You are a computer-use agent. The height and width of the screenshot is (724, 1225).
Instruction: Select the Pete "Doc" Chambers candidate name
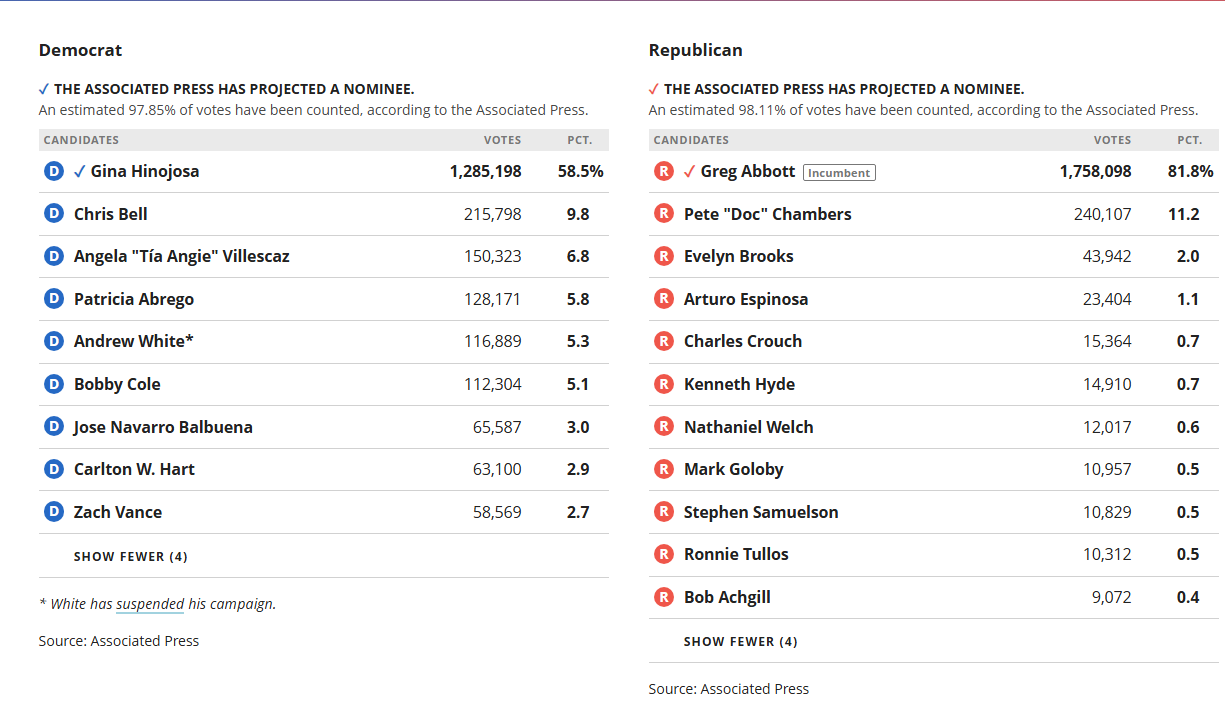coord(767,214)
